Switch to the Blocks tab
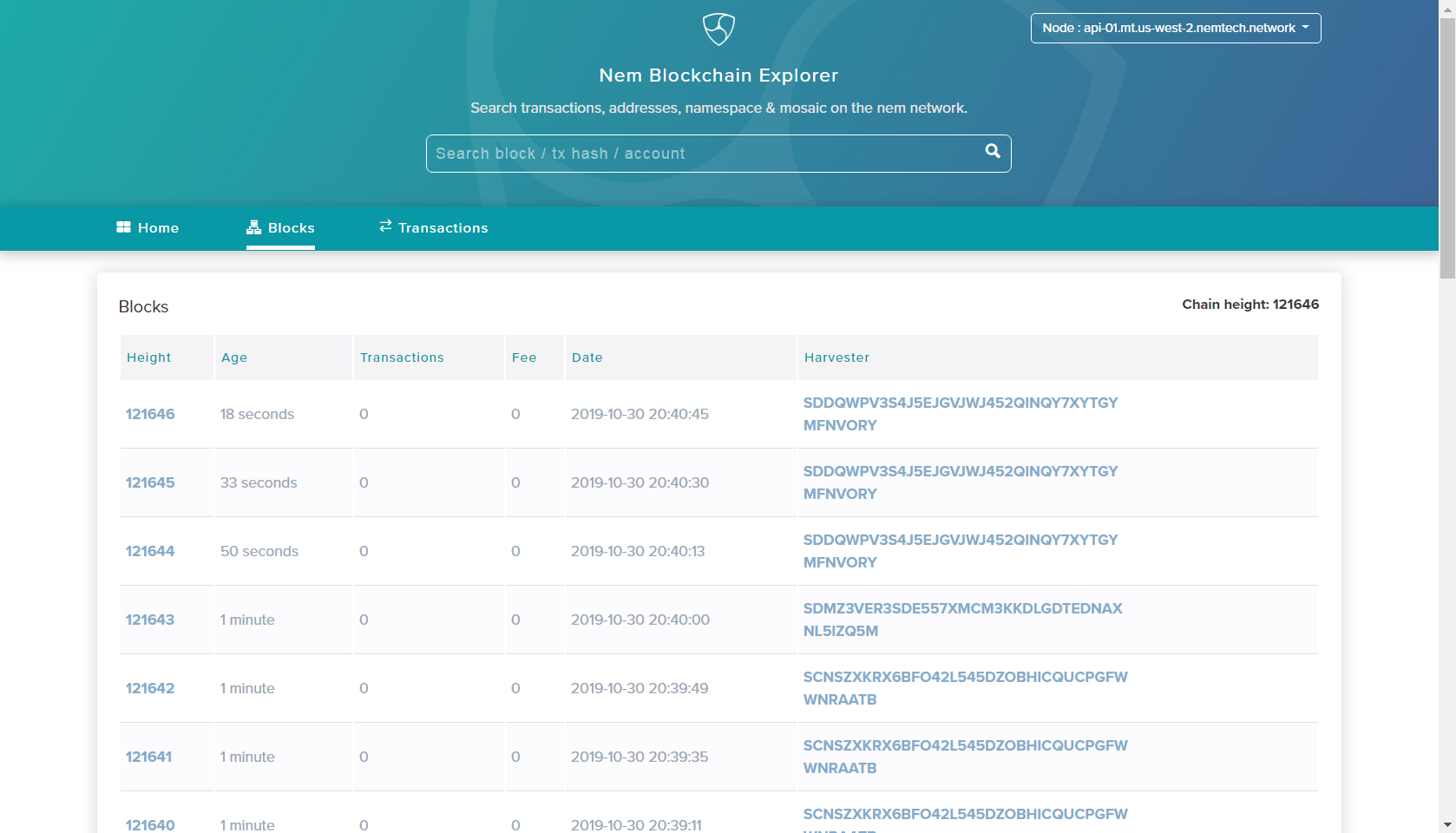 click(280, 227)
